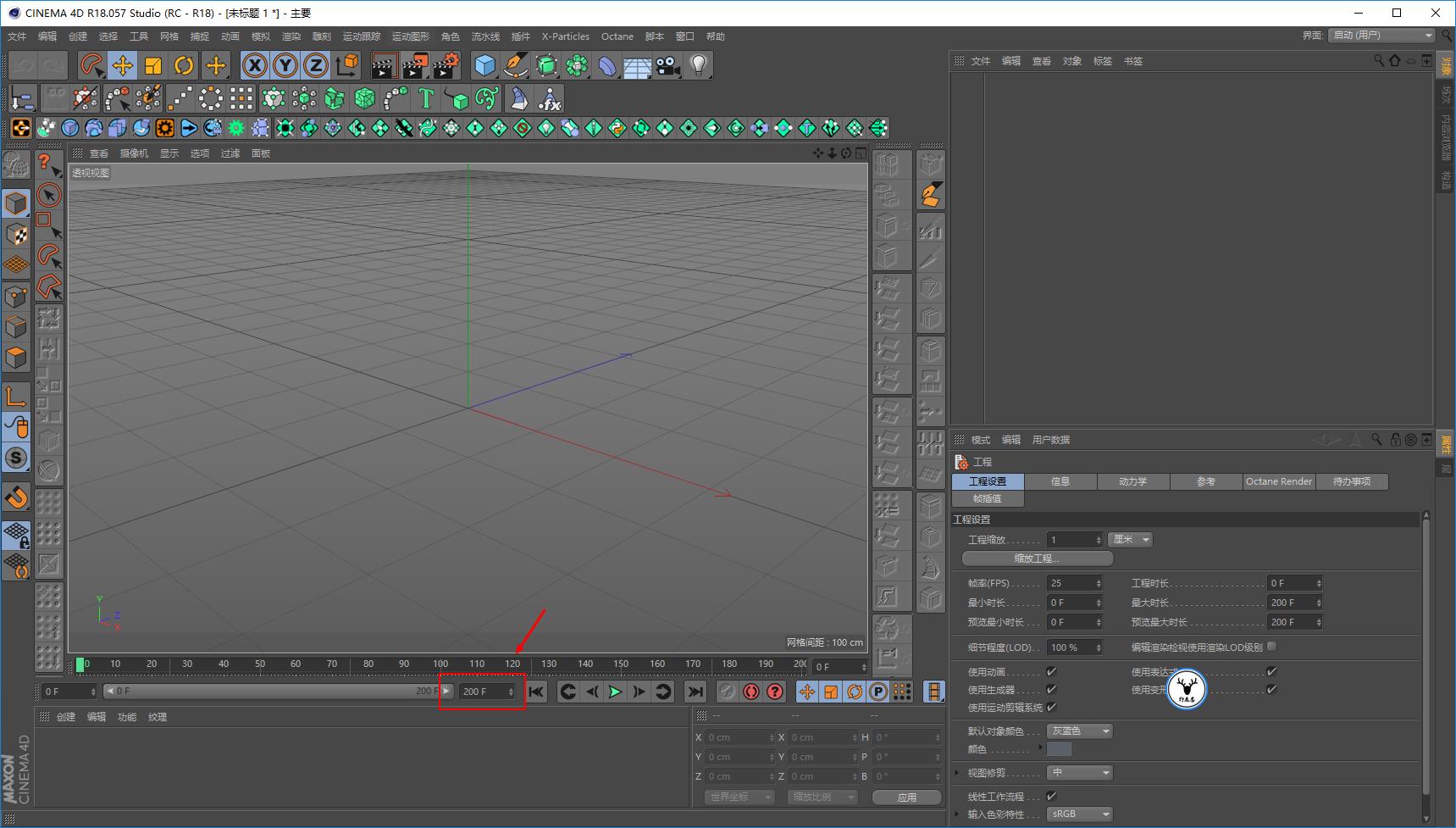Render to Picture Viewer
The width and height of the screenshot is (1456, 828).
click(415, 65)
